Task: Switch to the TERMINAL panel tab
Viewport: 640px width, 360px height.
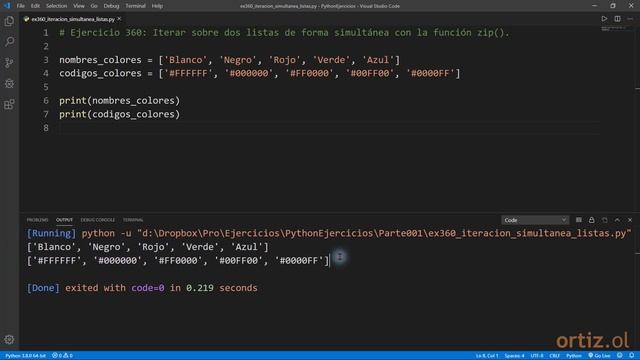Action: click(133, 220)
